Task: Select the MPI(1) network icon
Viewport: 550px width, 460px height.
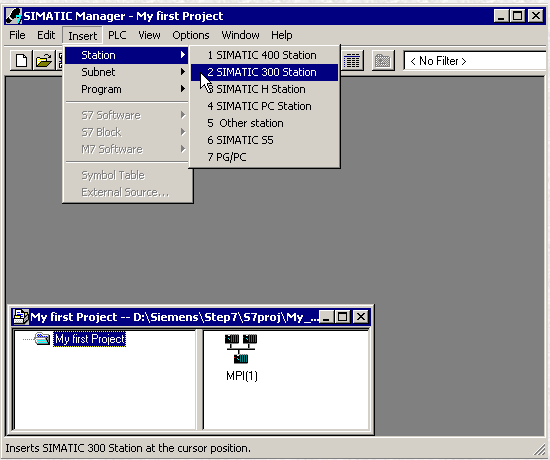Action: click(x=241, y=349)
